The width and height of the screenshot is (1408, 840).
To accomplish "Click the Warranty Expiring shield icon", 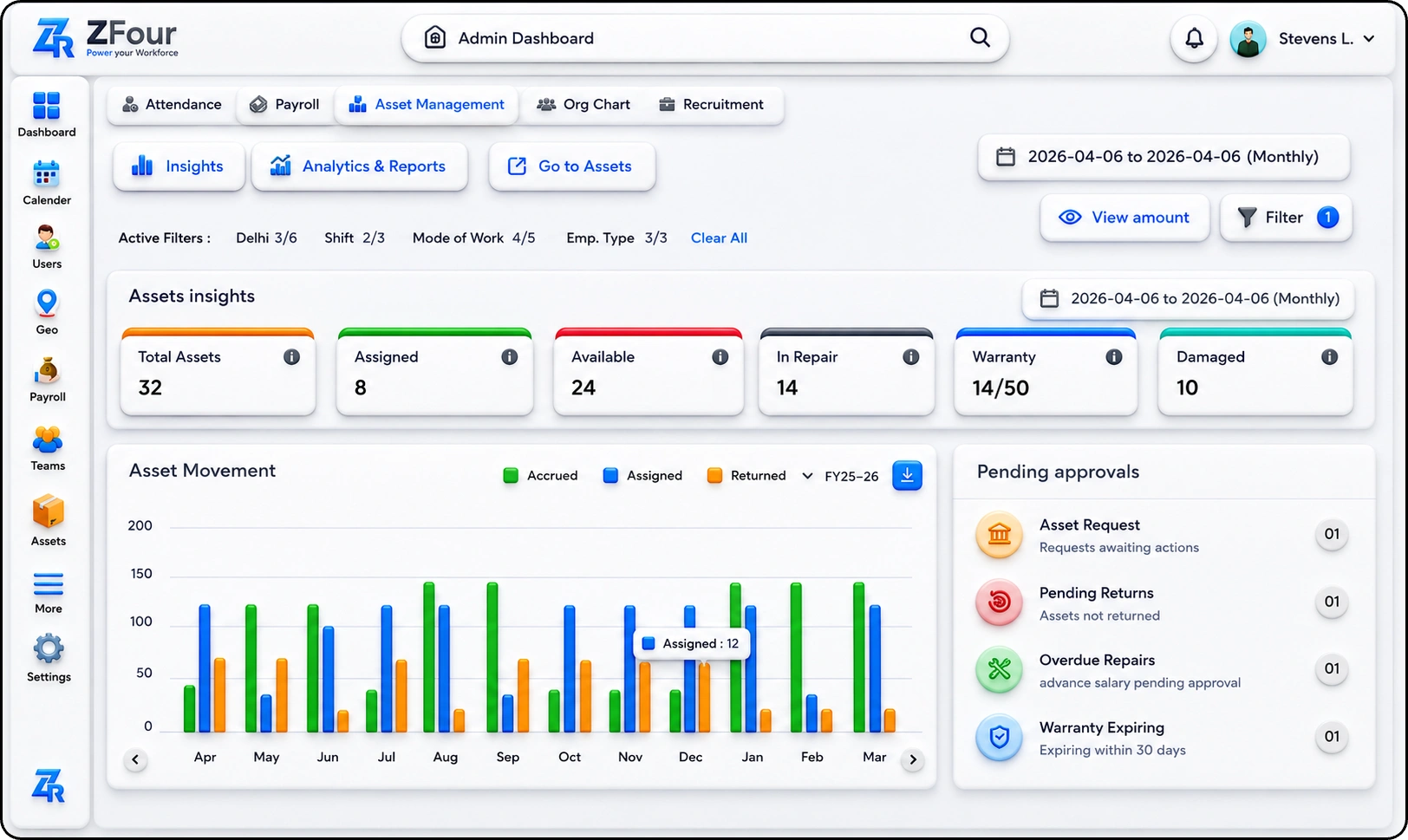I will 999,738.
